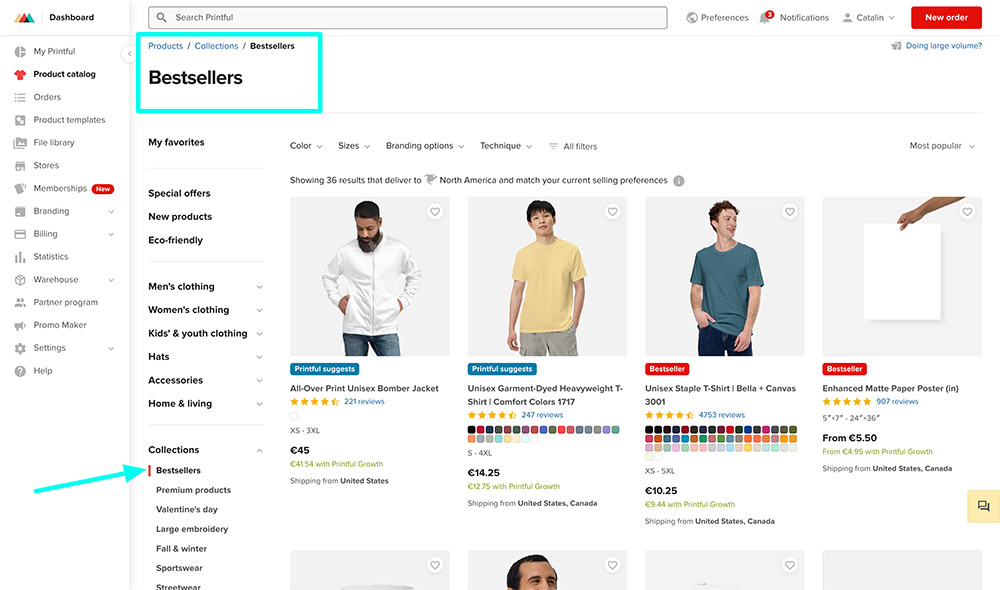Open My Printful sidebar icon
This screenshot has width=1000, height=590.
(20, 51)
